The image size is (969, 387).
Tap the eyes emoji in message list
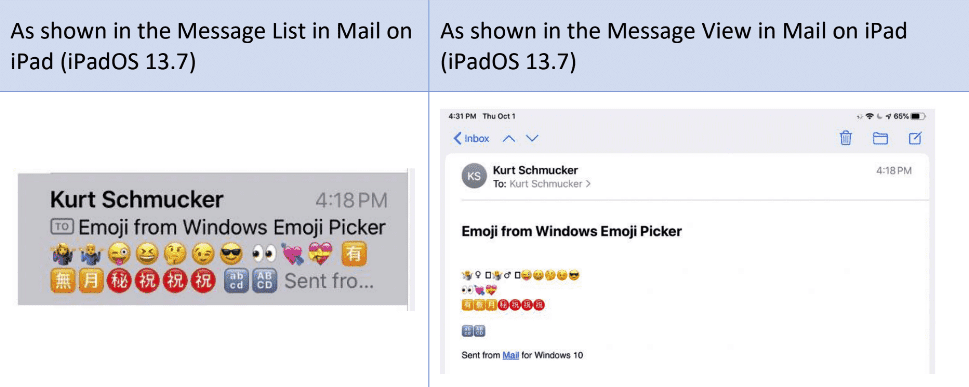tap(264, 254)
